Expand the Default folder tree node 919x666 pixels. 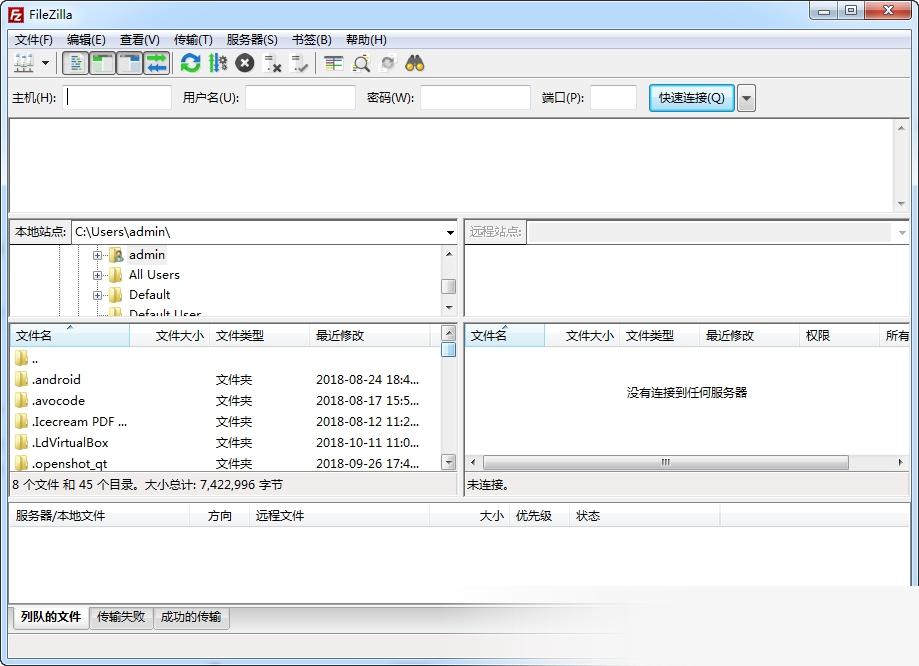click(x=97, y=295)
